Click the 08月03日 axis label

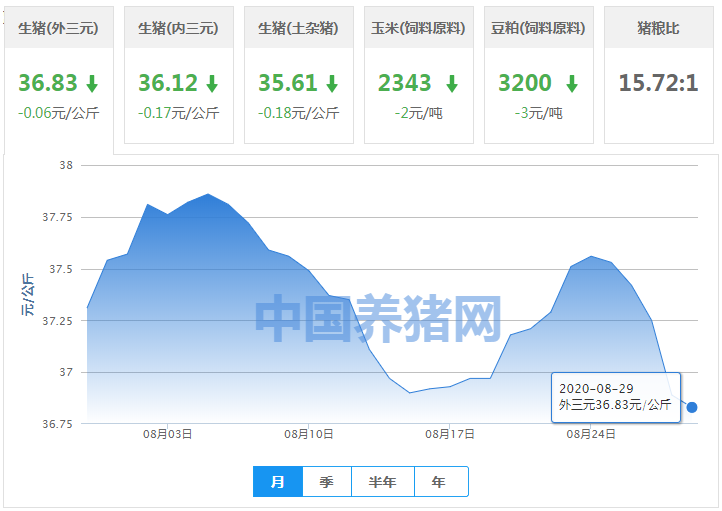[x=167, y=435]
